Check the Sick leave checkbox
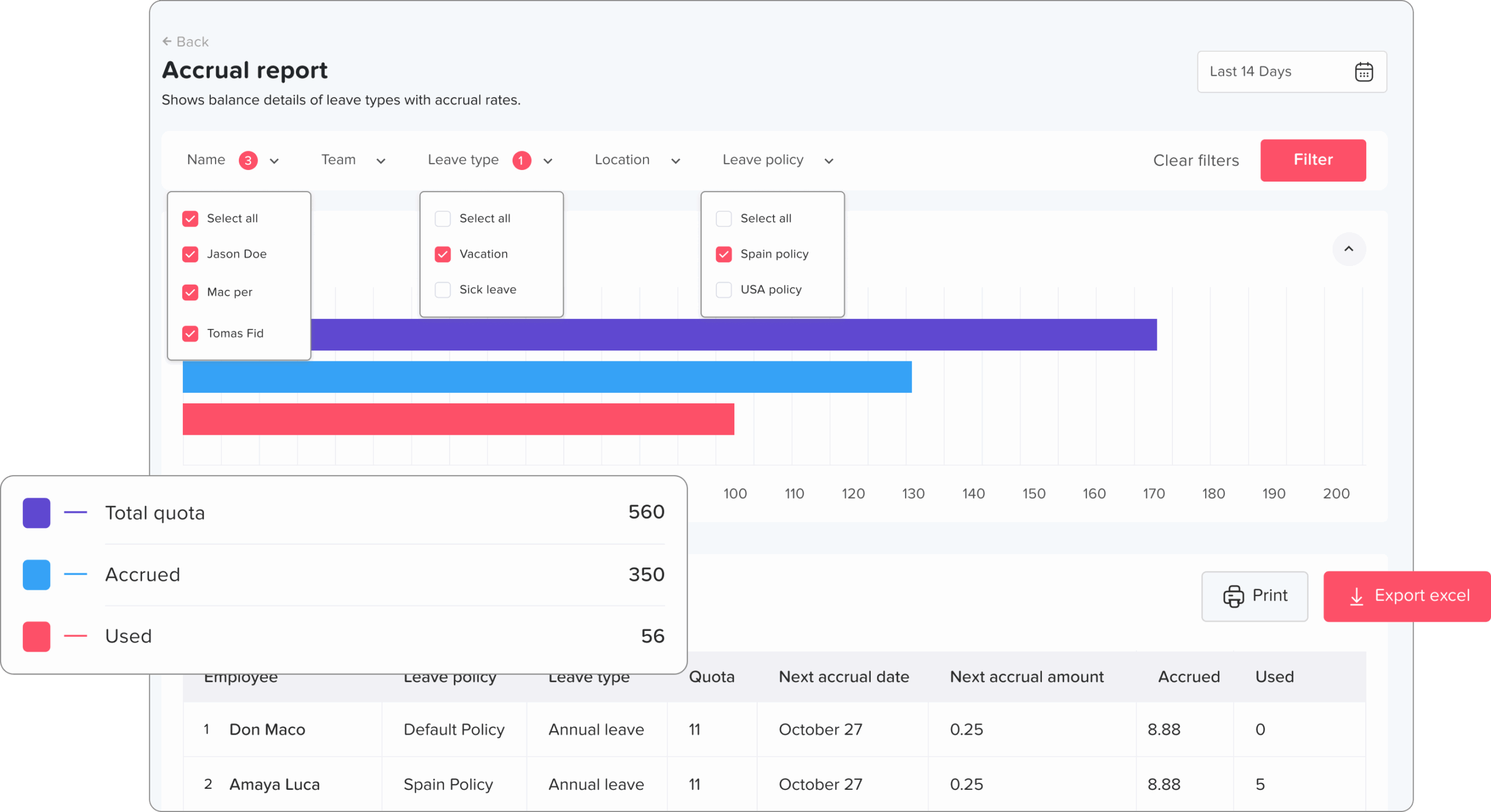Image resolution: width=1491 pixels, height=812 pixels. [x=443, y=290]
